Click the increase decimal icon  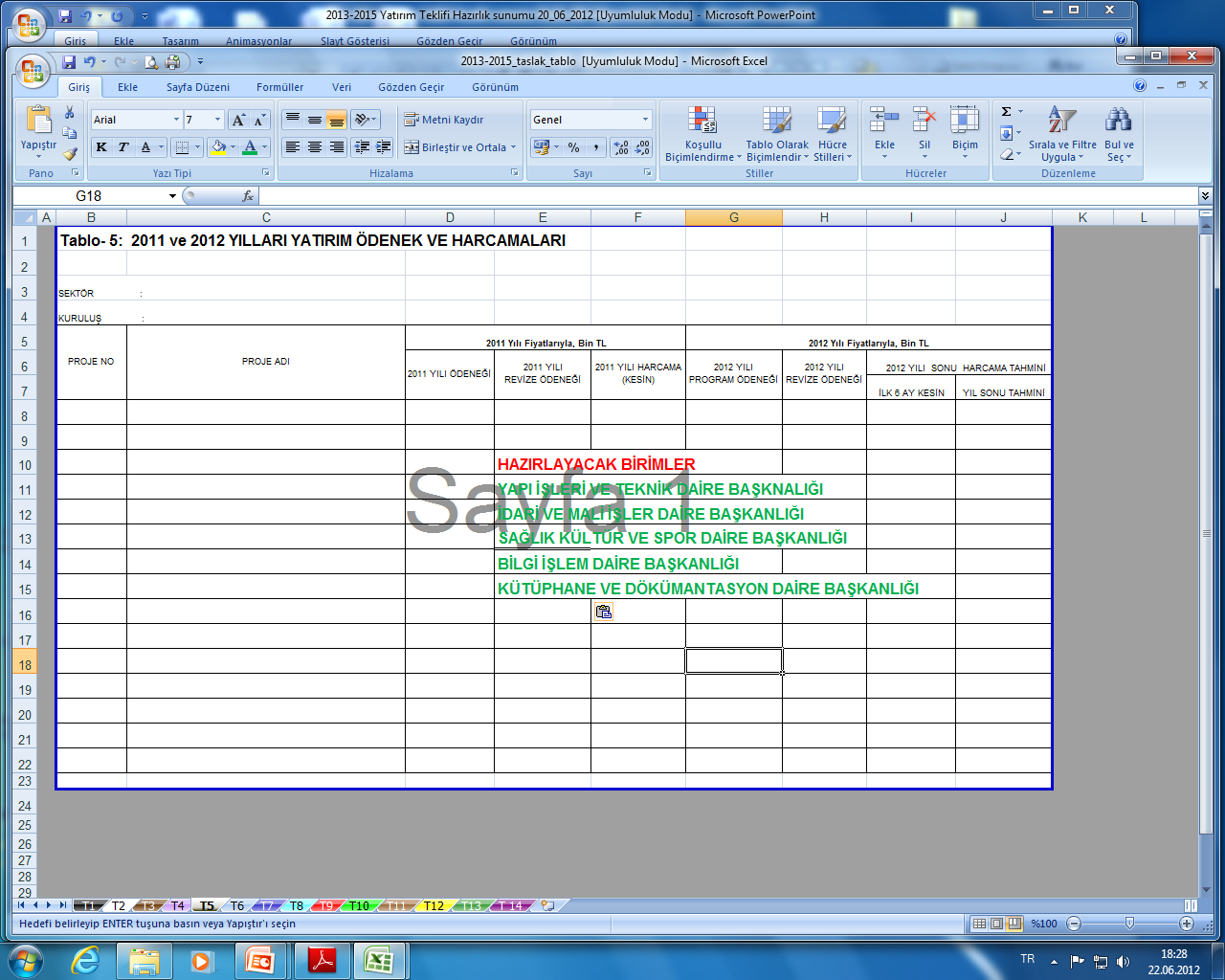[x=622, y=147]
